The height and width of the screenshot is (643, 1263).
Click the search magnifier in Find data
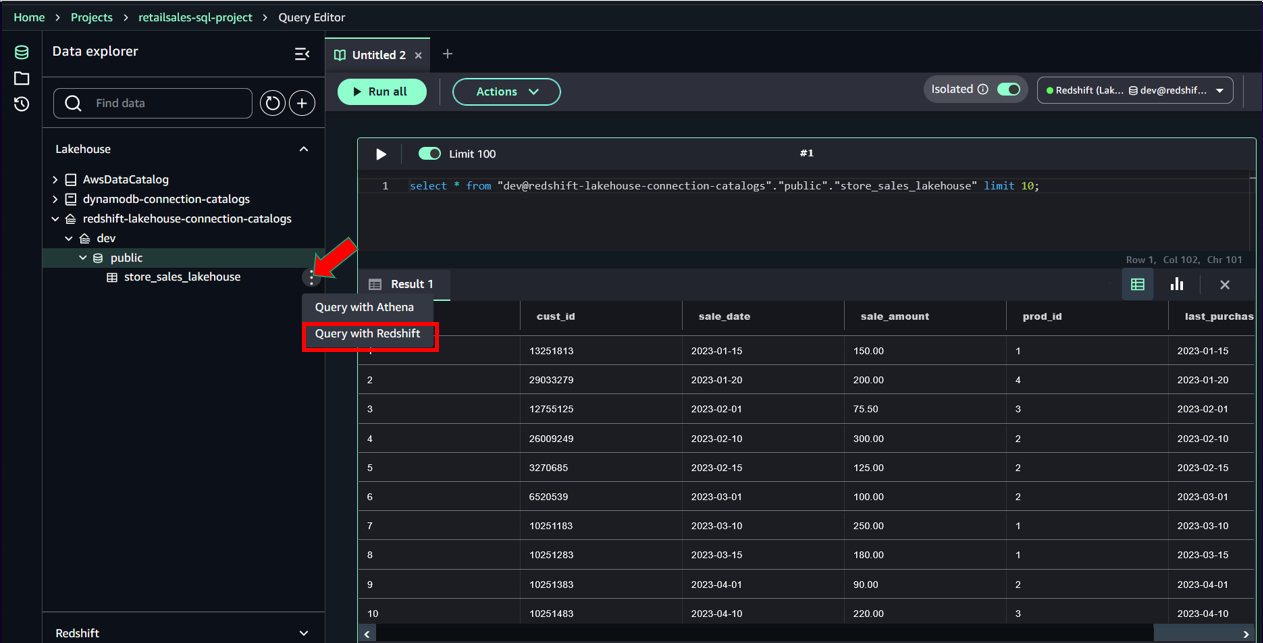pos(73,103)
